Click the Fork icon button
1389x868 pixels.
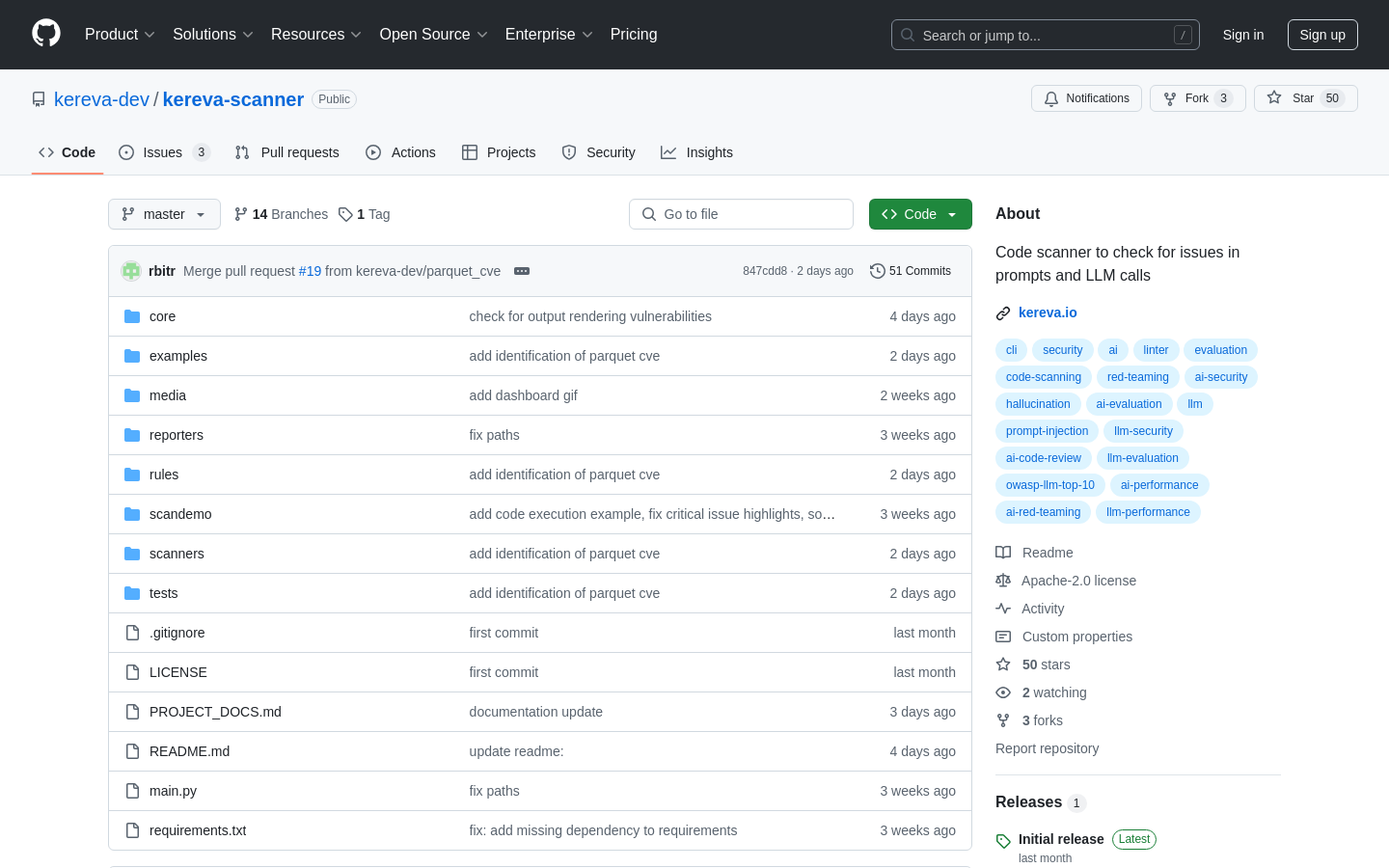1170,98
